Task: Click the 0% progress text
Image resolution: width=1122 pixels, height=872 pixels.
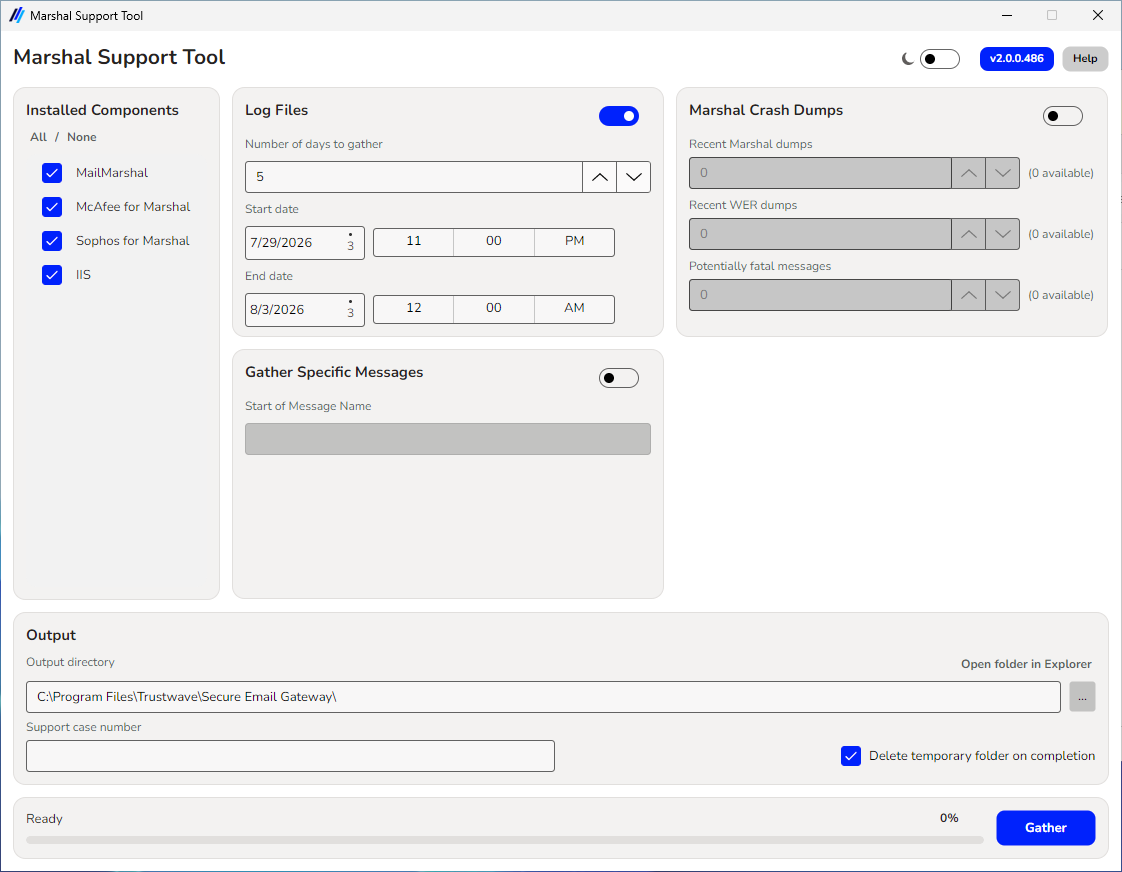Action: [949, 818]
